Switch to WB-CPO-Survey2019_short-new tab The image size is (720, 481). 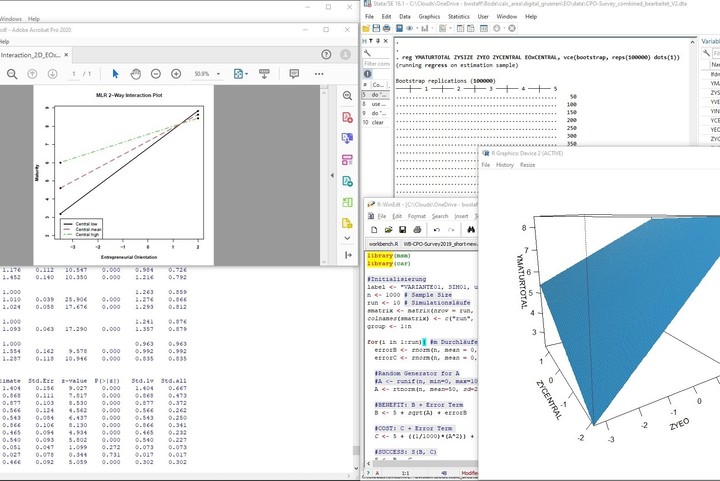point(440,244)
